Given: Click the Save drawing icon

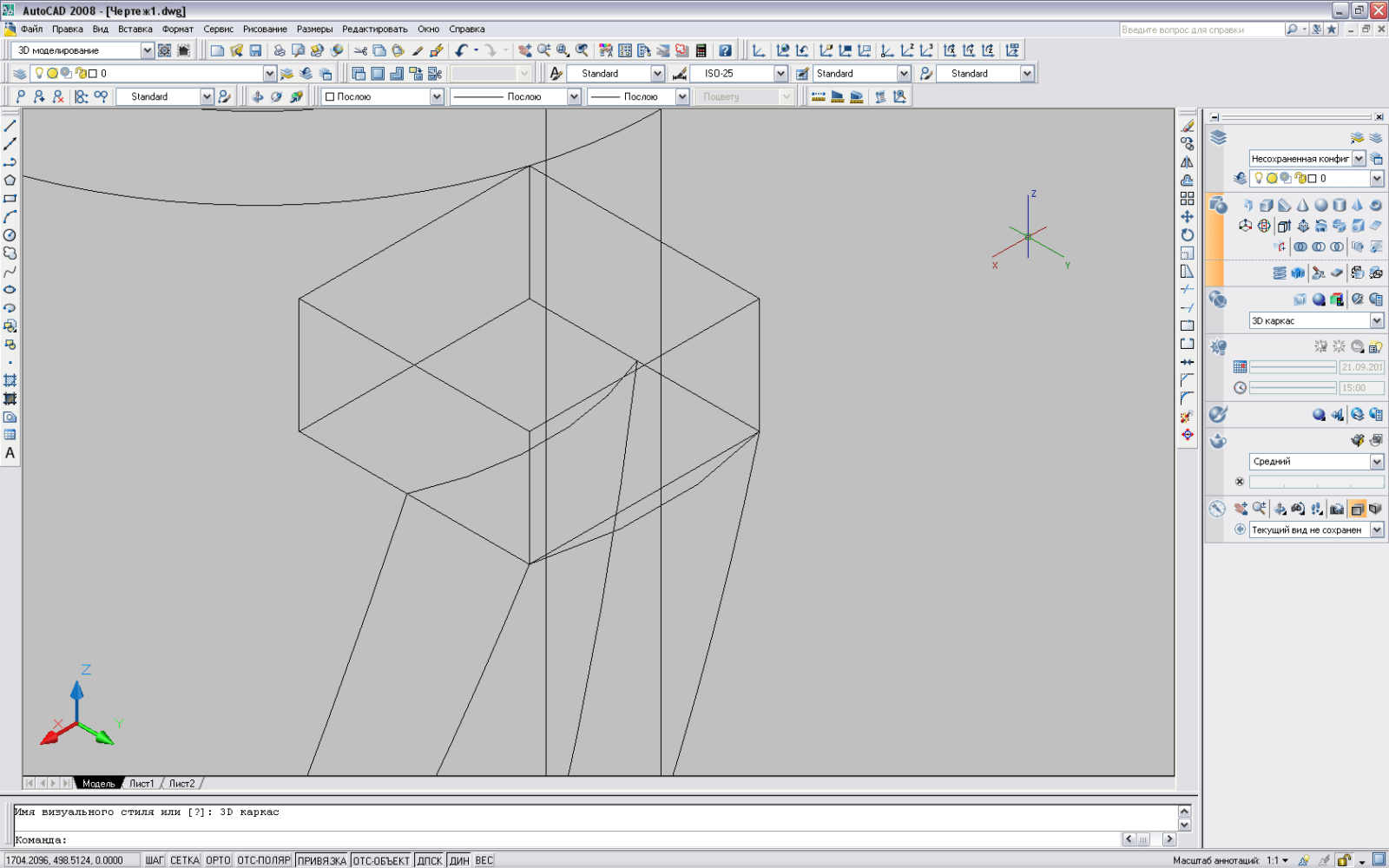Looking at the screenshot, I should [x=255, y=51].
